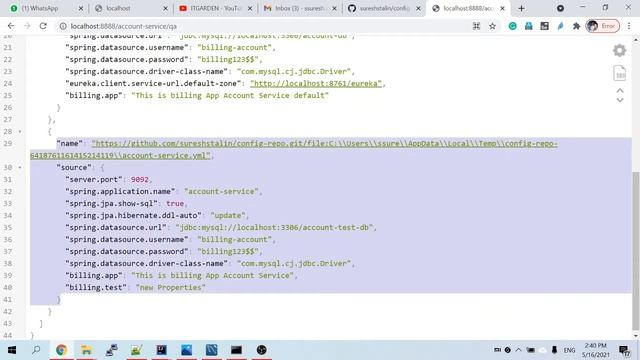This screenshot has height=360, width=640.
Task: Open the QR code icon in the address bar
Action: click(476, 26)
